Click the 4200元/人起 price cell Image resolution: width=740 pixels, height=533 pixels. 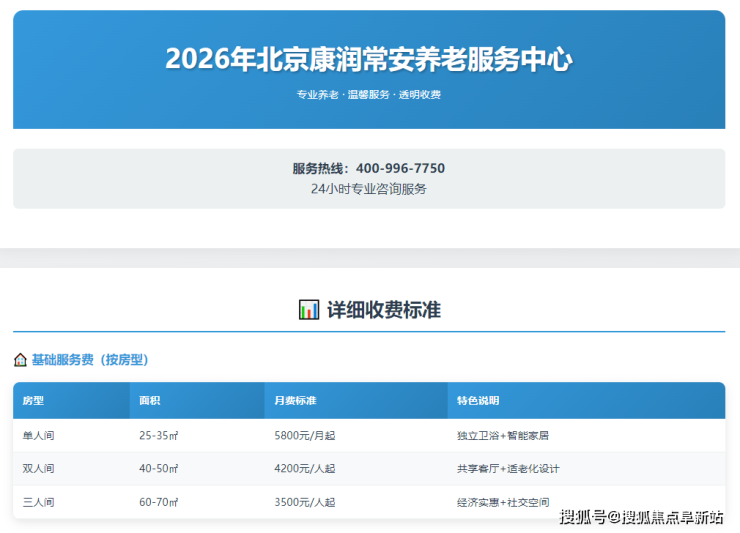pos(305,469)
